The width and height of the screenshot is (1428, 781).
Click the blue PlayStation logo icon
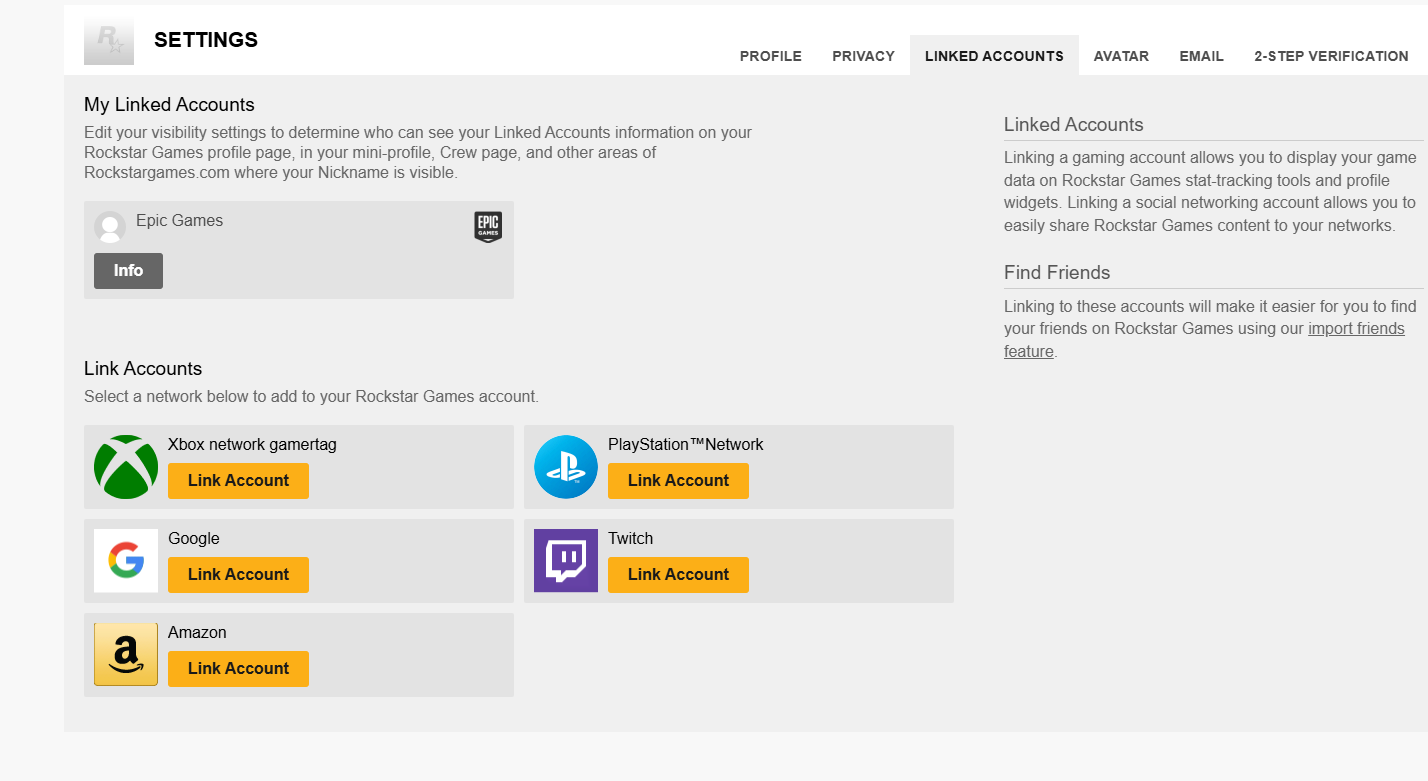[566, 467]
